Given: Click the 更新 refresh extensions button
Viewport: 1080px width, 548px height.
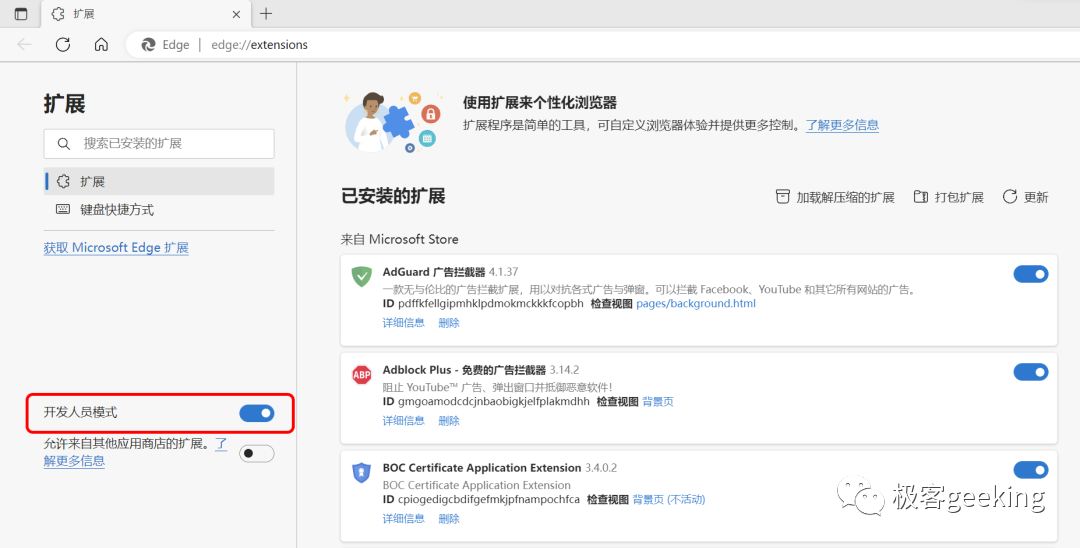Looking at the screenshot, I should point(1025,197).
